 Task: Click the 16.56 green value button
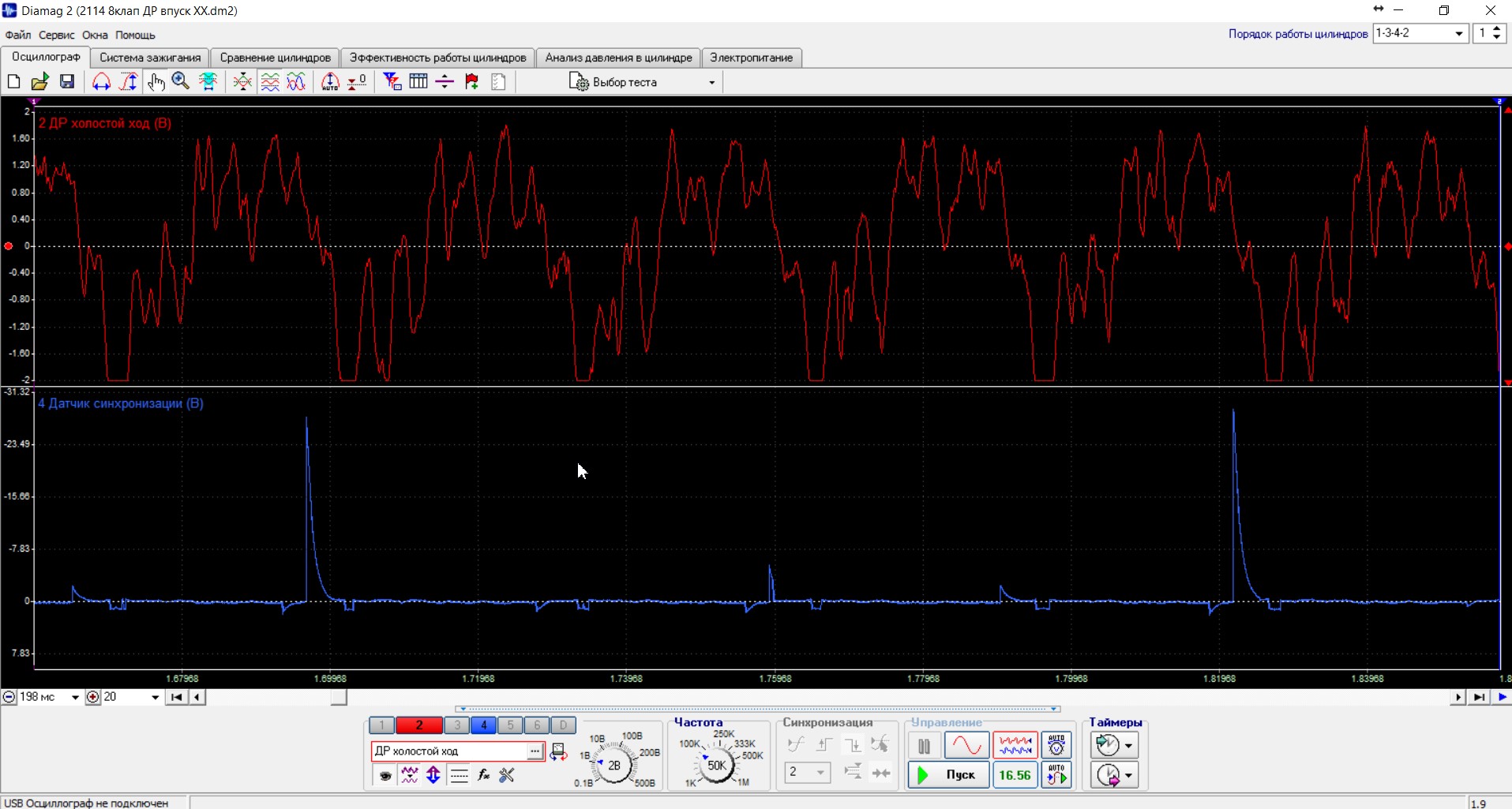1015,775
